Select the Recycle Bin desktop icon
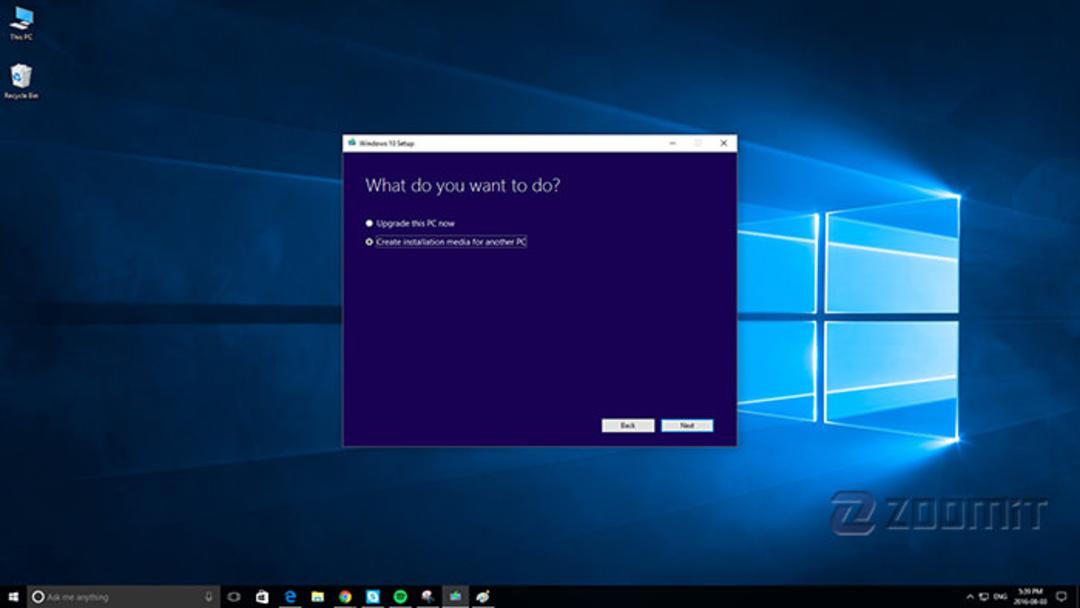The image size is (1080, 608). coord(21,81)
